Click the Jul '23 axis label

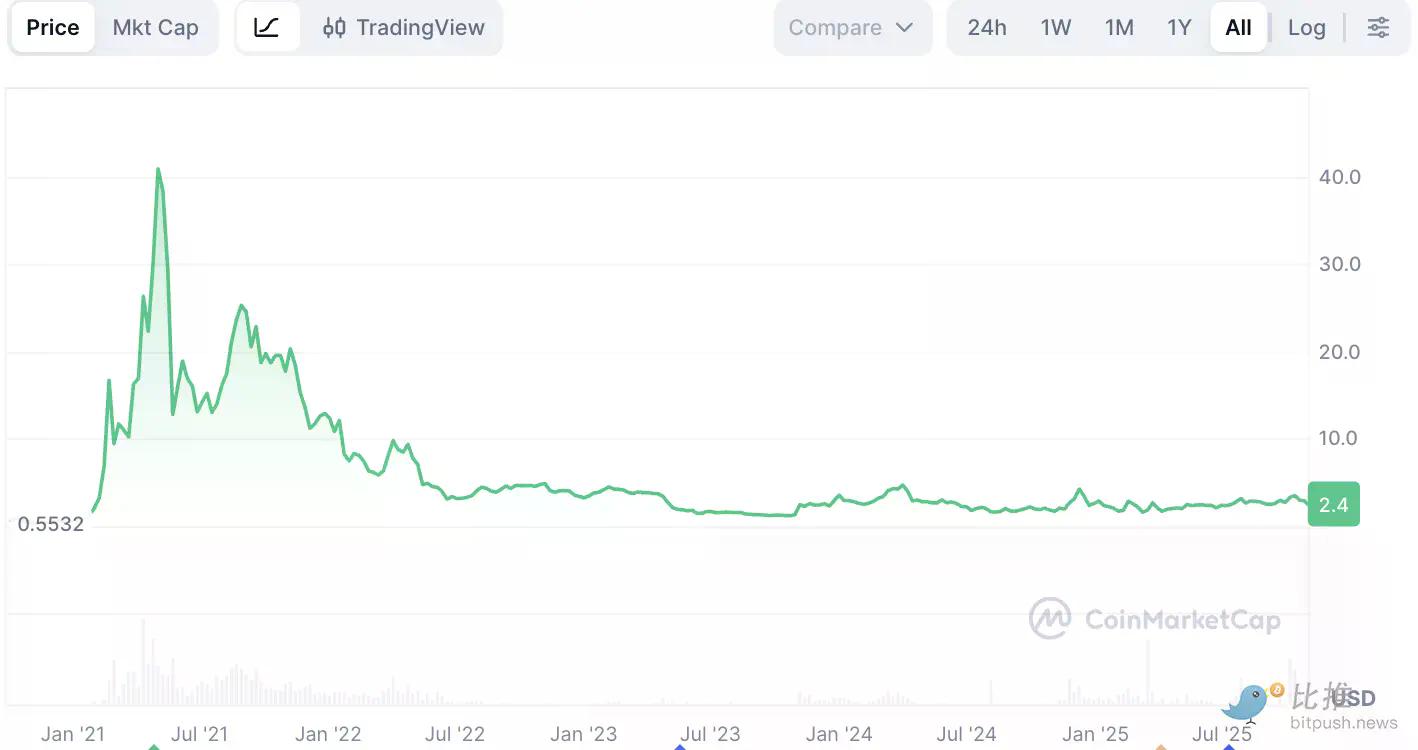tap(710, 733)
